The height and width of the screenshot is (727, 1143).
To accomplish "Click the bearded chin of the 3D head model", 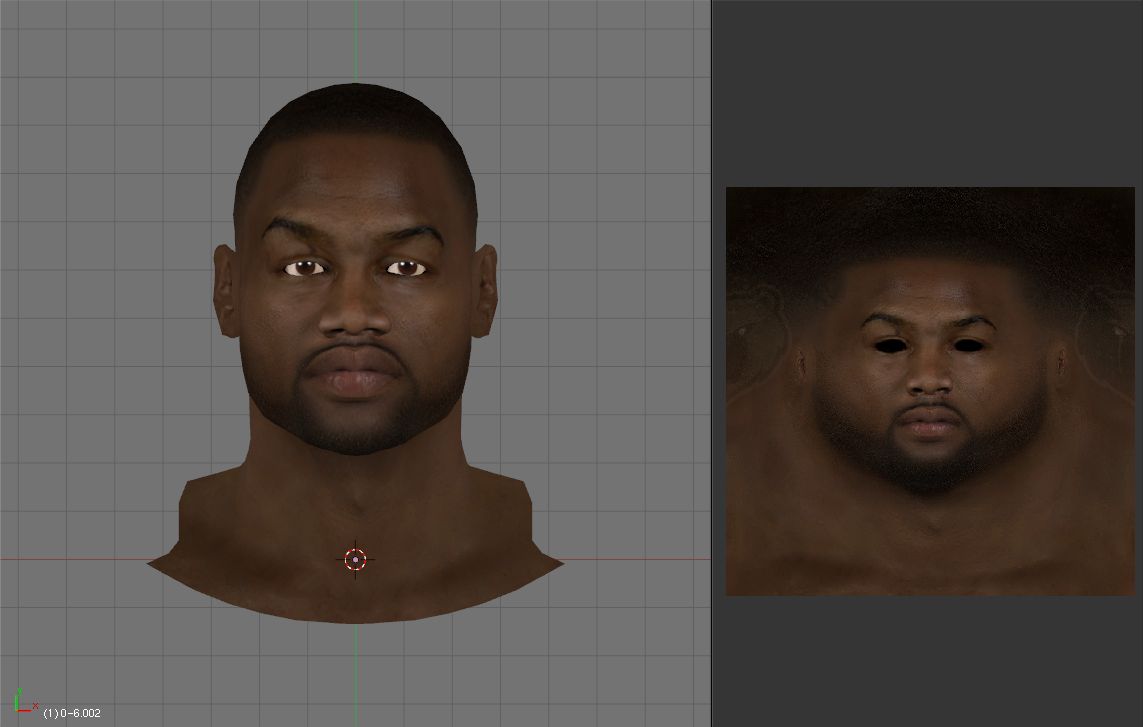I will [x=355, y=430].
